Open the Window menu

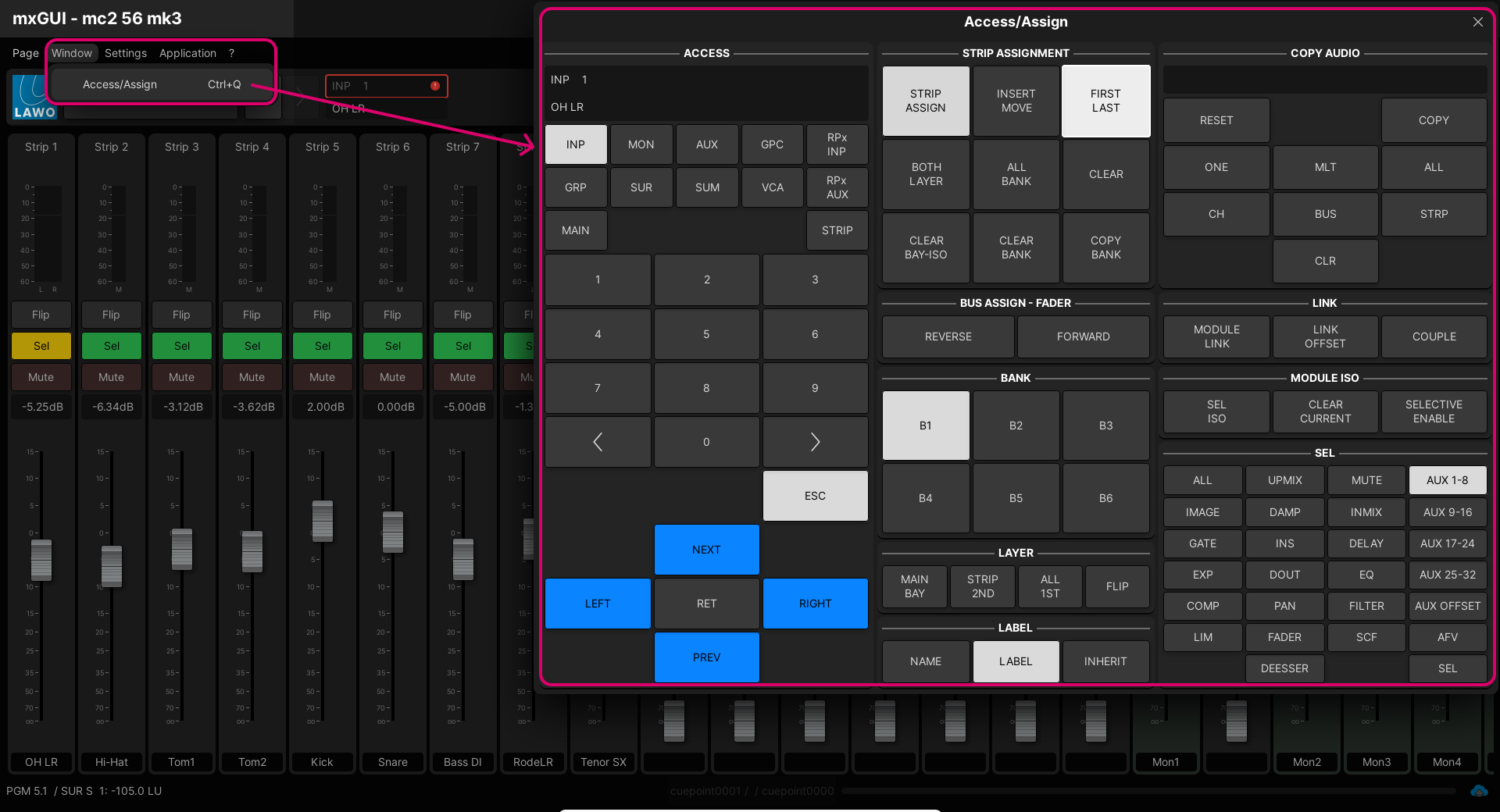point(72,53)
